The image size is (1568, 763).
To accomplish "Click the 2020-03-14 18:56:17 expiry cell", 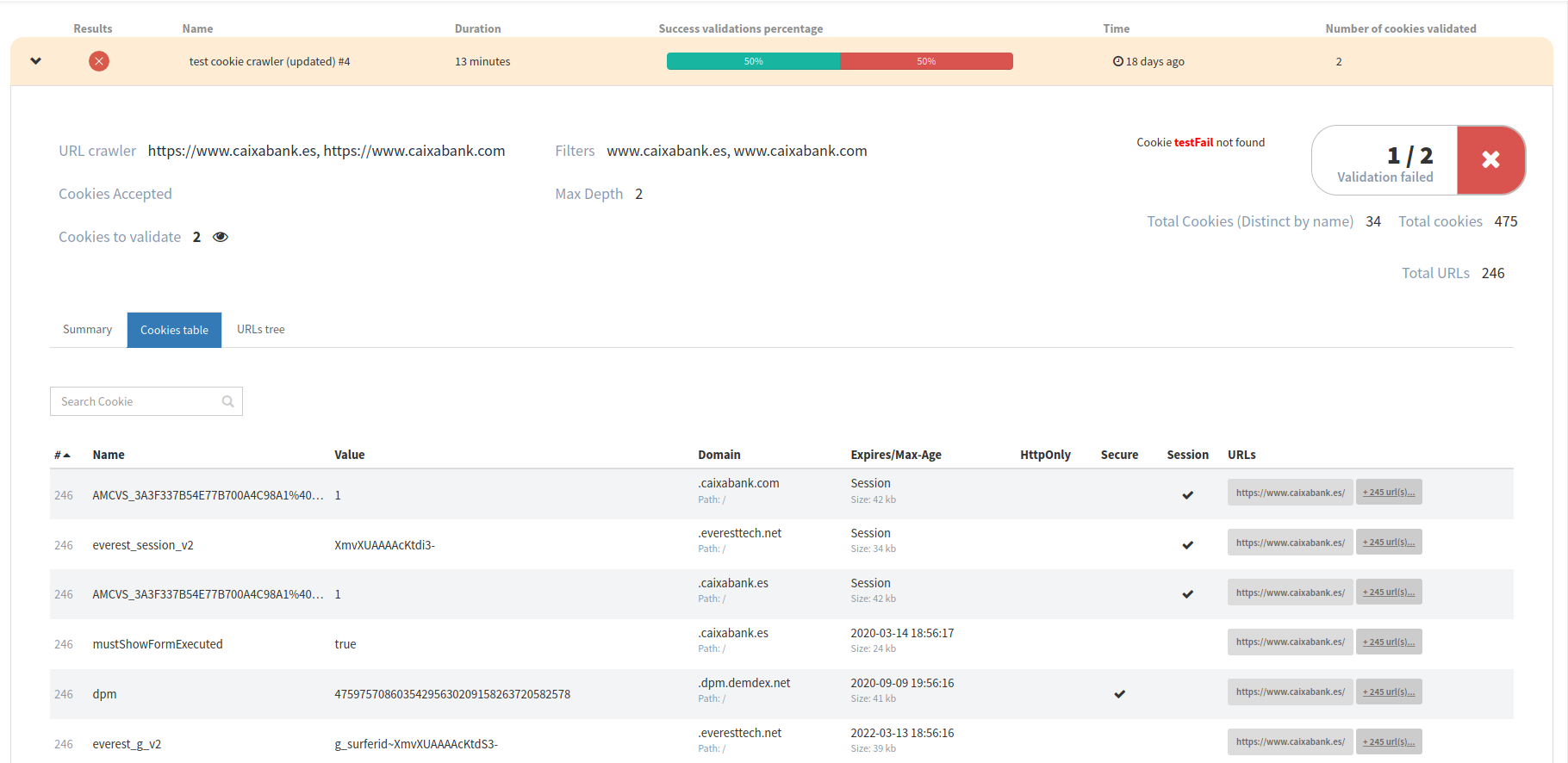I will pos(902,633).
